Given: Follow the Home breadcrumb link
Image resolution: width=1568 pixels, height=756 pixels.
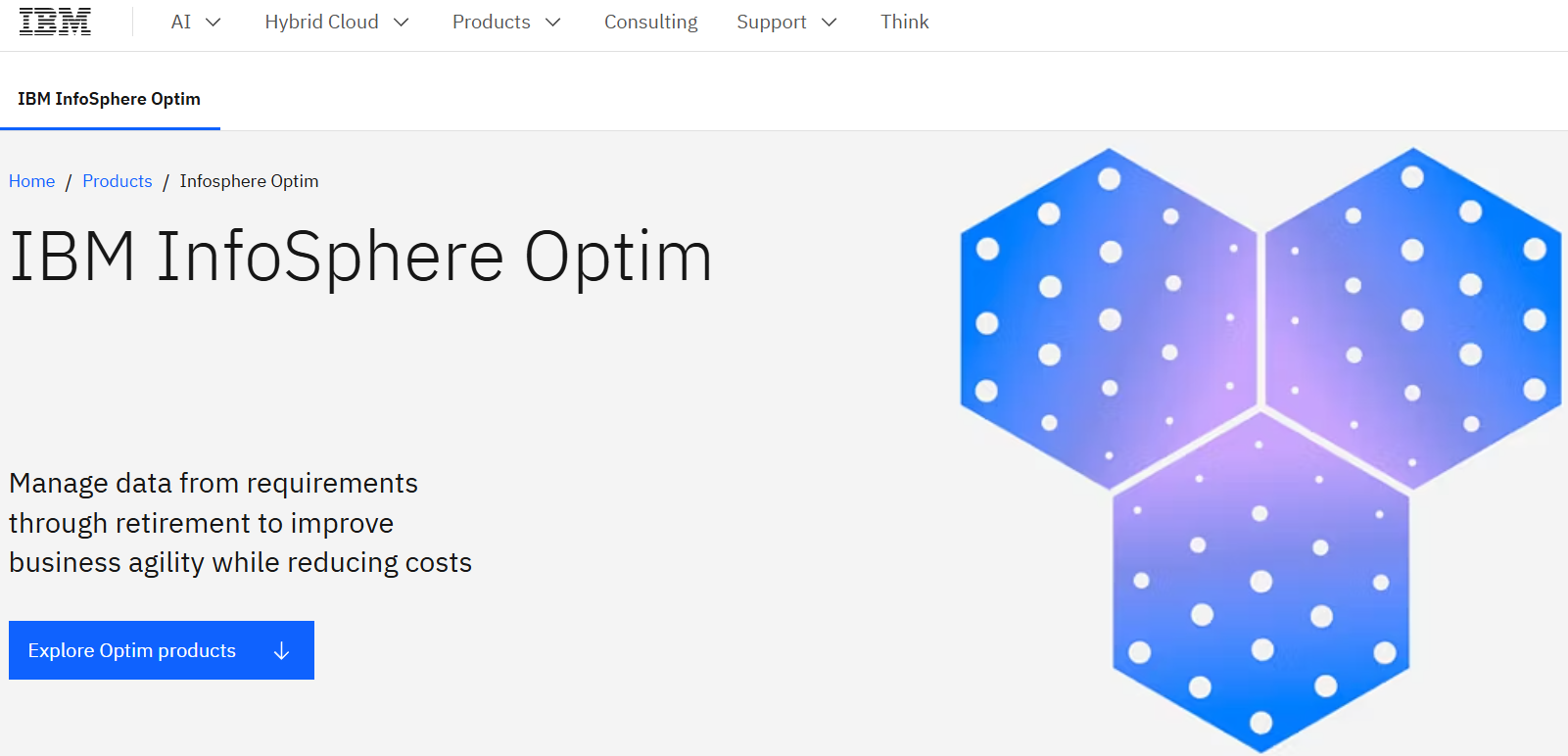Looking at the screenshot, I should pos(31,181).
